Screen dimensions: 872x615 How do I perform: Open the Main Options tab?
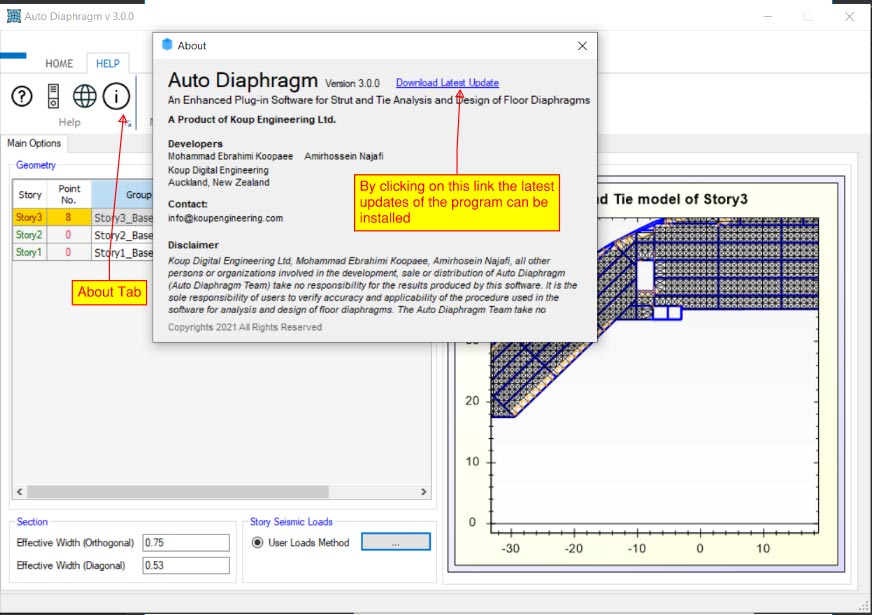[x=34, y=143]
